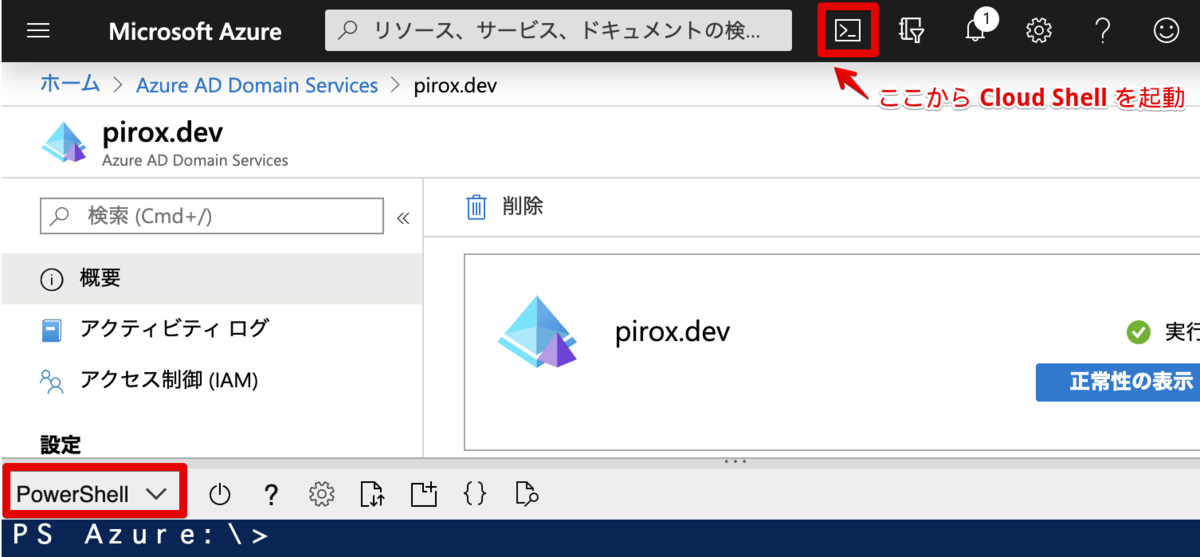Click the Cloud Shell pane resize handle dots
The image size is (1200, 557).
(x=736, y=461)
